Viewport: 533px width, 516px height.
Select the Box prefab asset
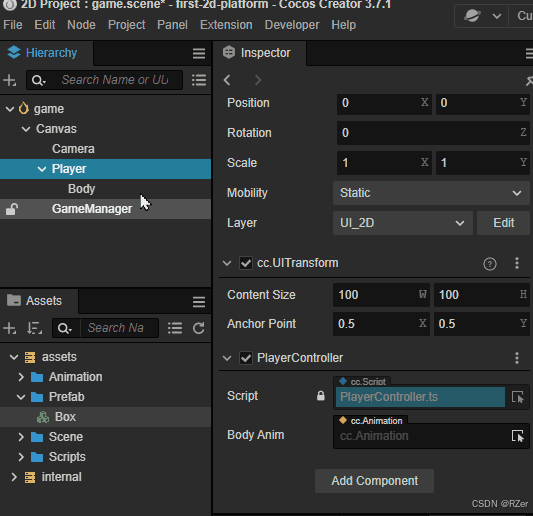[105, 417]
